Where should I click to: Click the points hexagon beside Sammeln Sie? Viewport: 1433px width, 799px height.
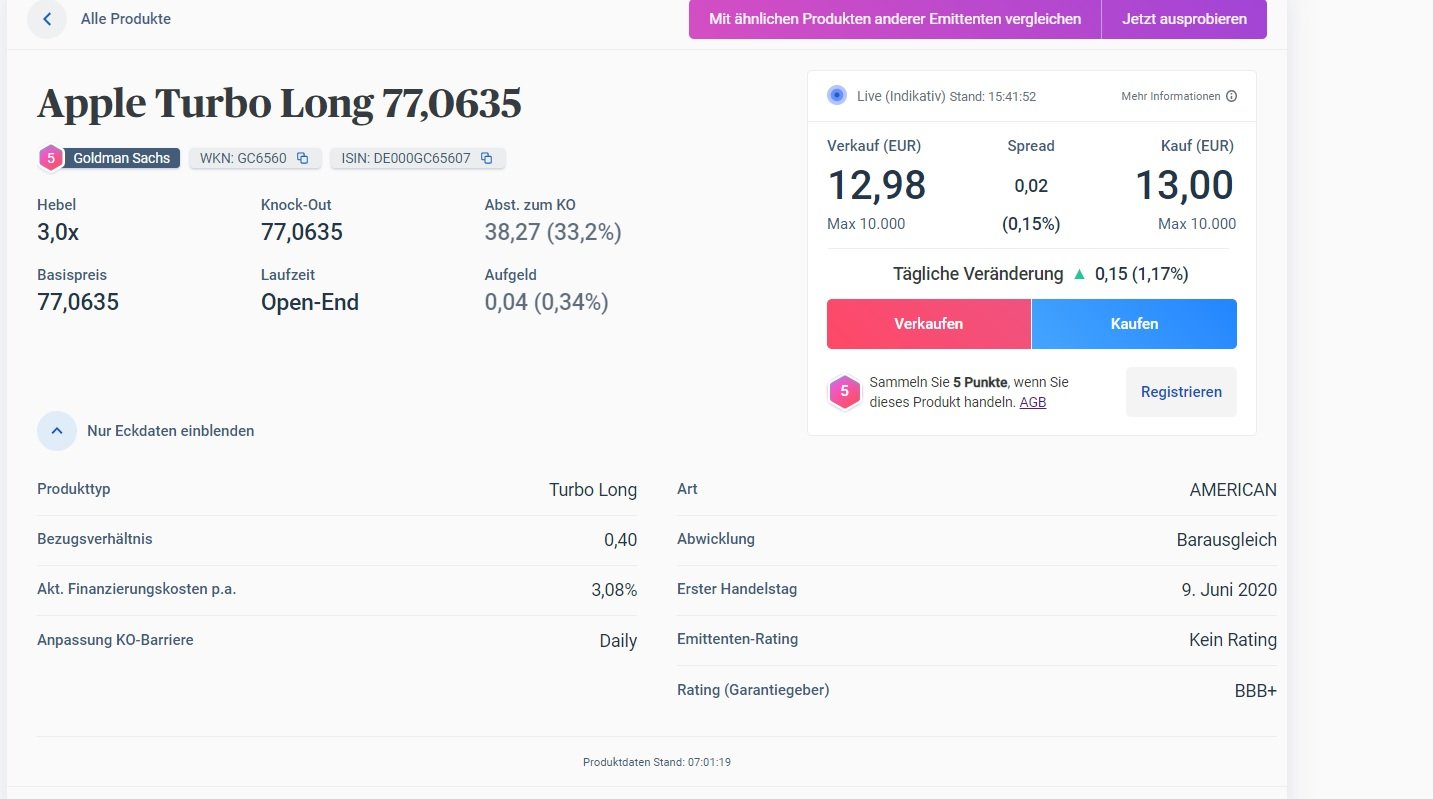coord(844,392)
